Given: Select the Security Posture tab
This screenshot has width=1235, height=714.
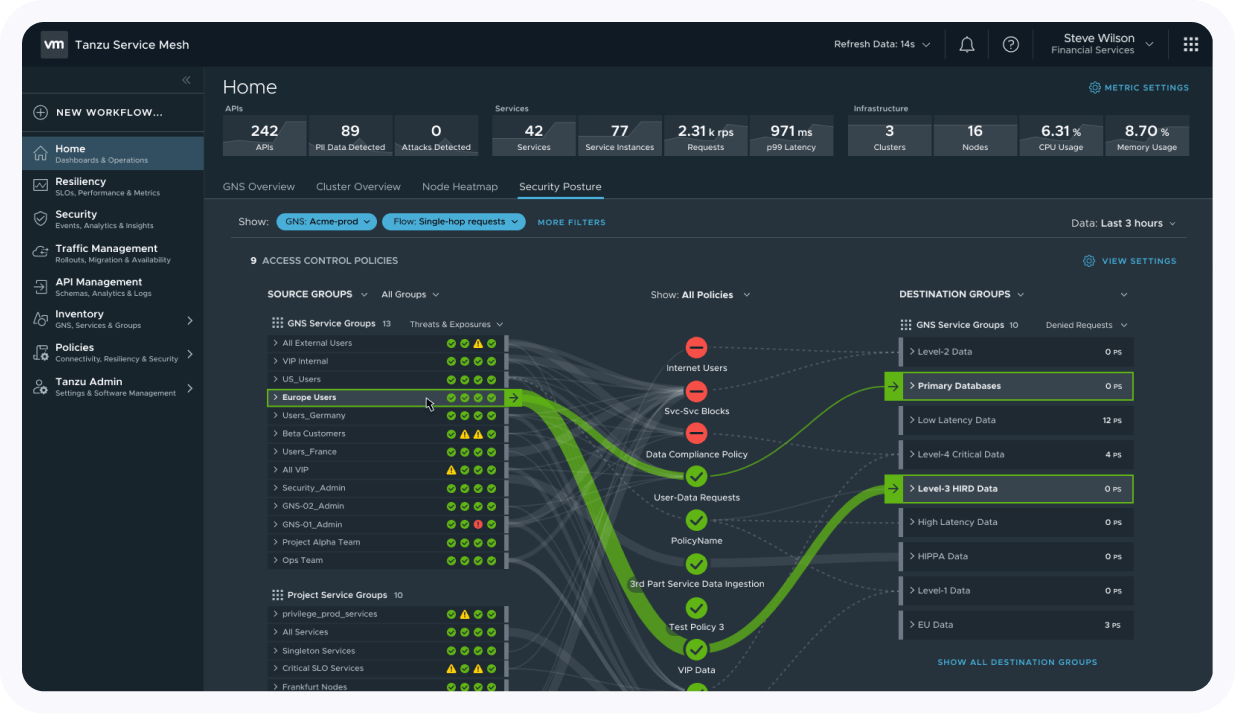Looking at the screenshot, I should (x=560, y=187).
